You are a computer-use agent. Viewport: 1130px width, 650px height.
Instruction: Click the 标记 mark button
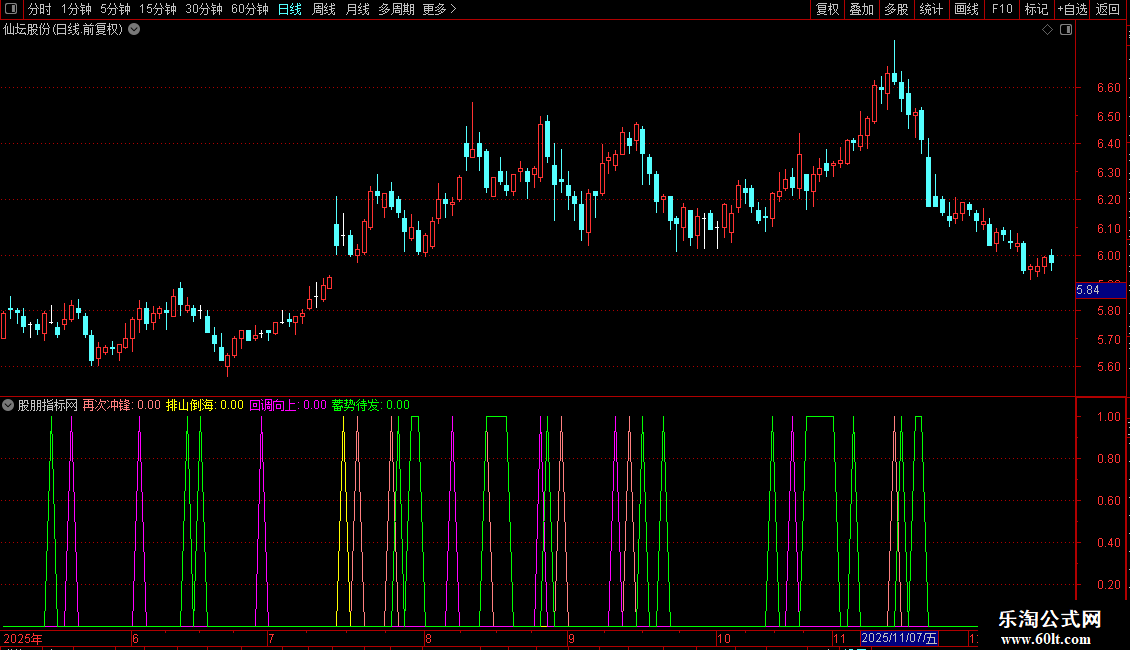pos(1036,9)
